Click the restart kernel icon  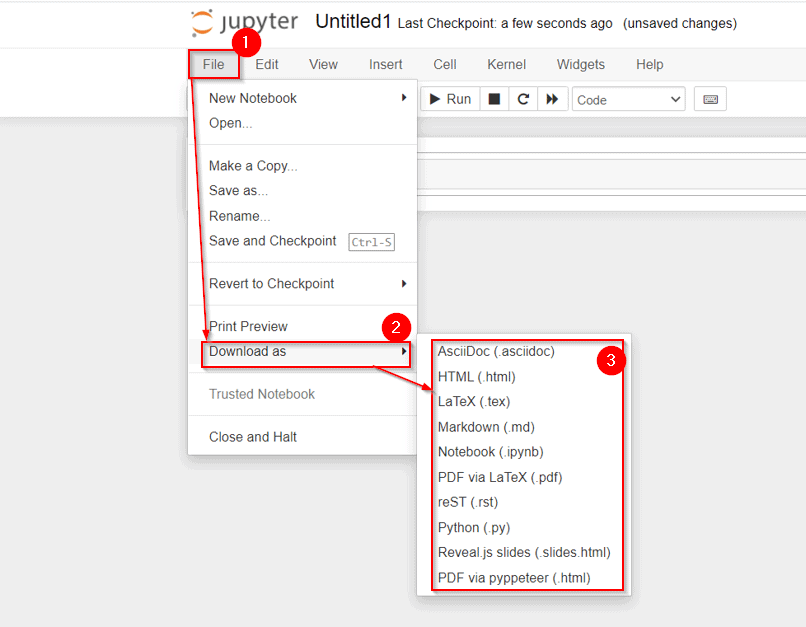coord(523,99)
